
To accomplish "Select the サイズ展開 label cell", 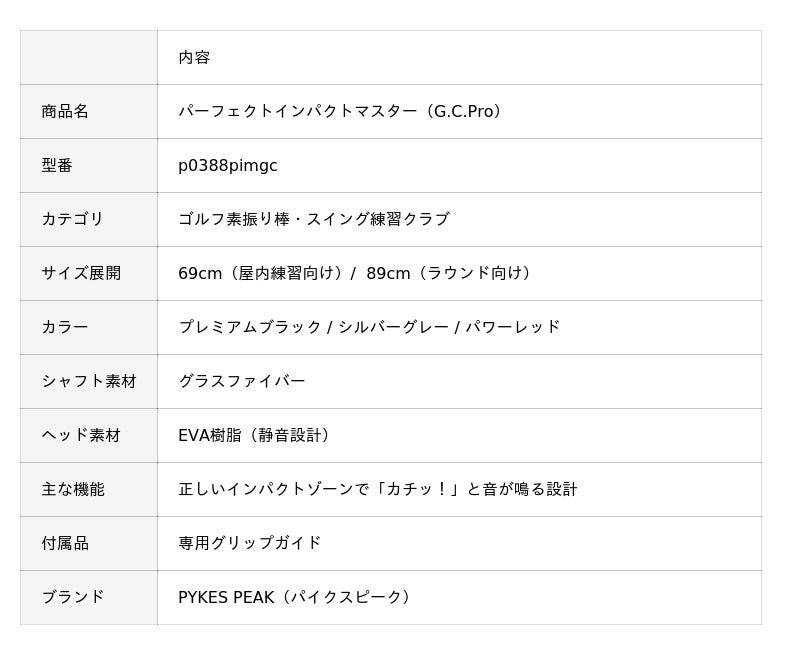I will point(89,273).
